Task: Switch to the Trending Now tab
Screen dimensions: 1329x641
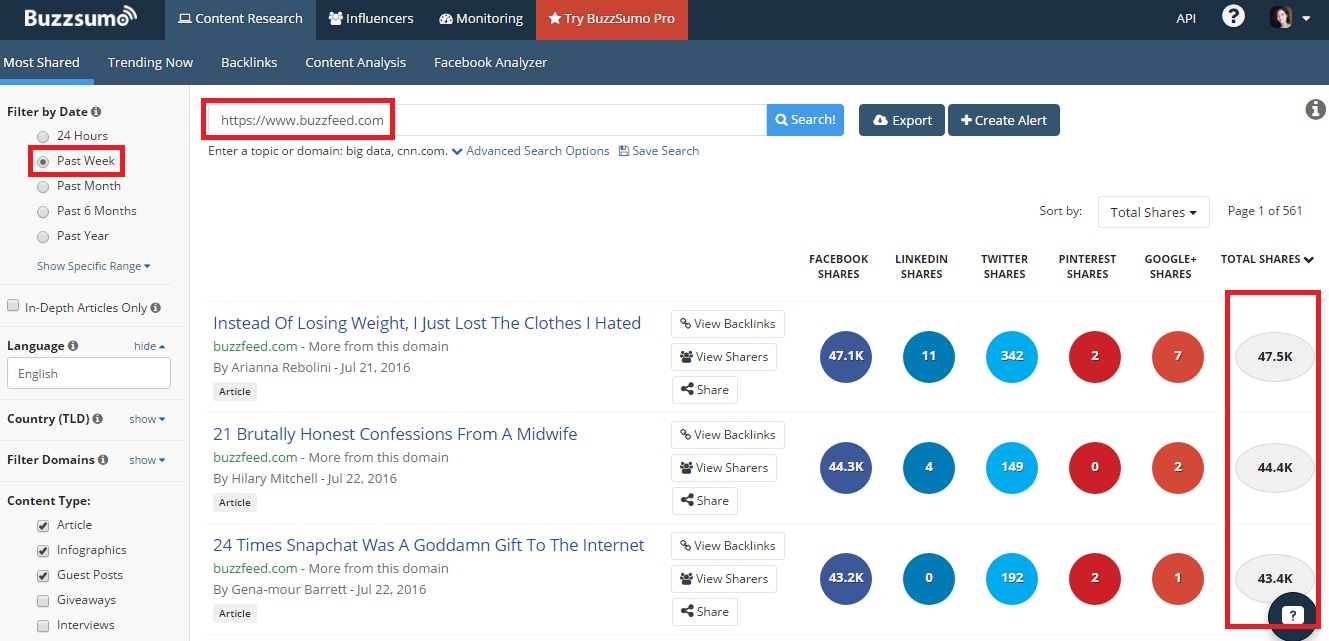Action: (x=150, y=62)
